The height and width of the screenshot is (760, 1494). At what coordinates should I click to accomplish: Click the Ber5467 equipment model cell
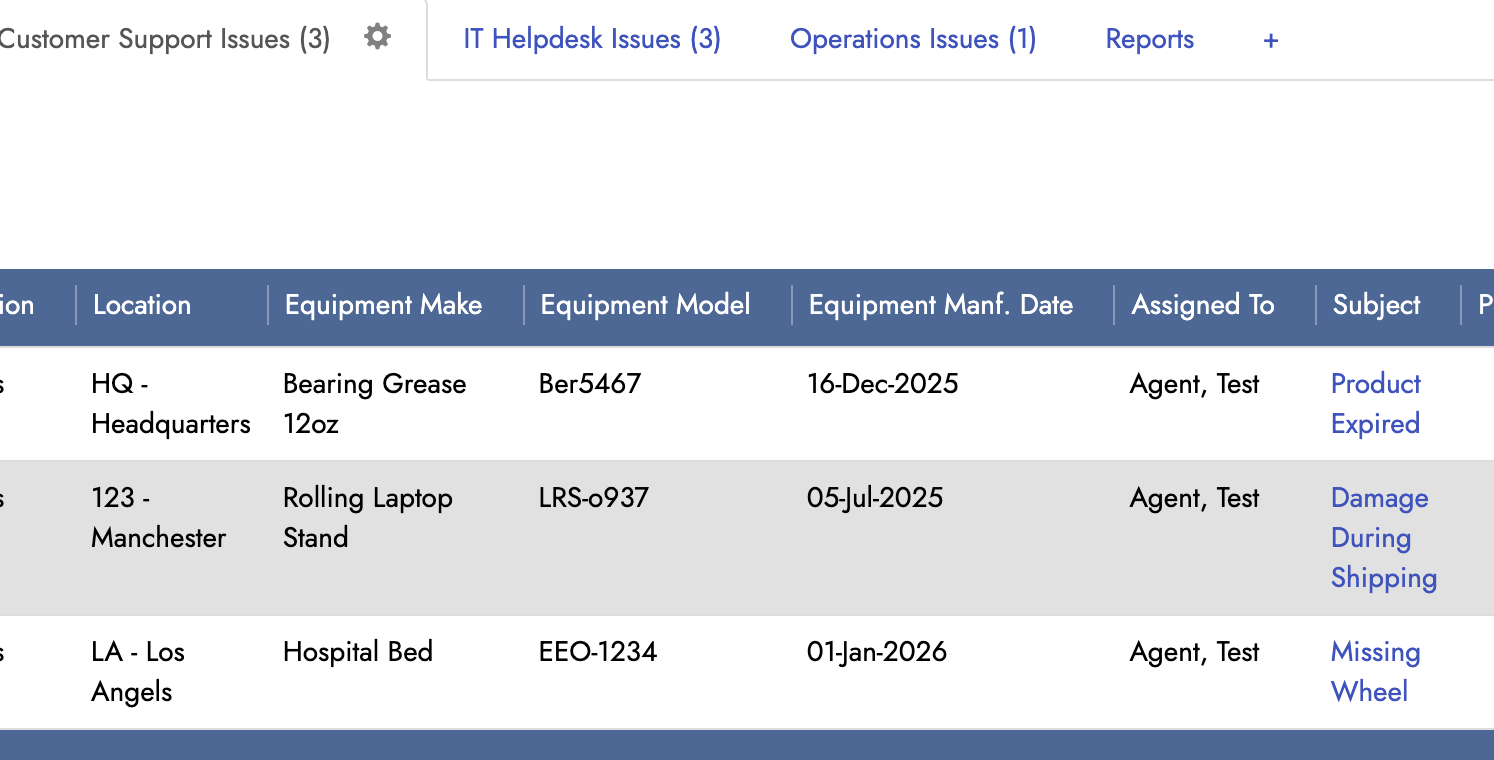coord(590,383)
